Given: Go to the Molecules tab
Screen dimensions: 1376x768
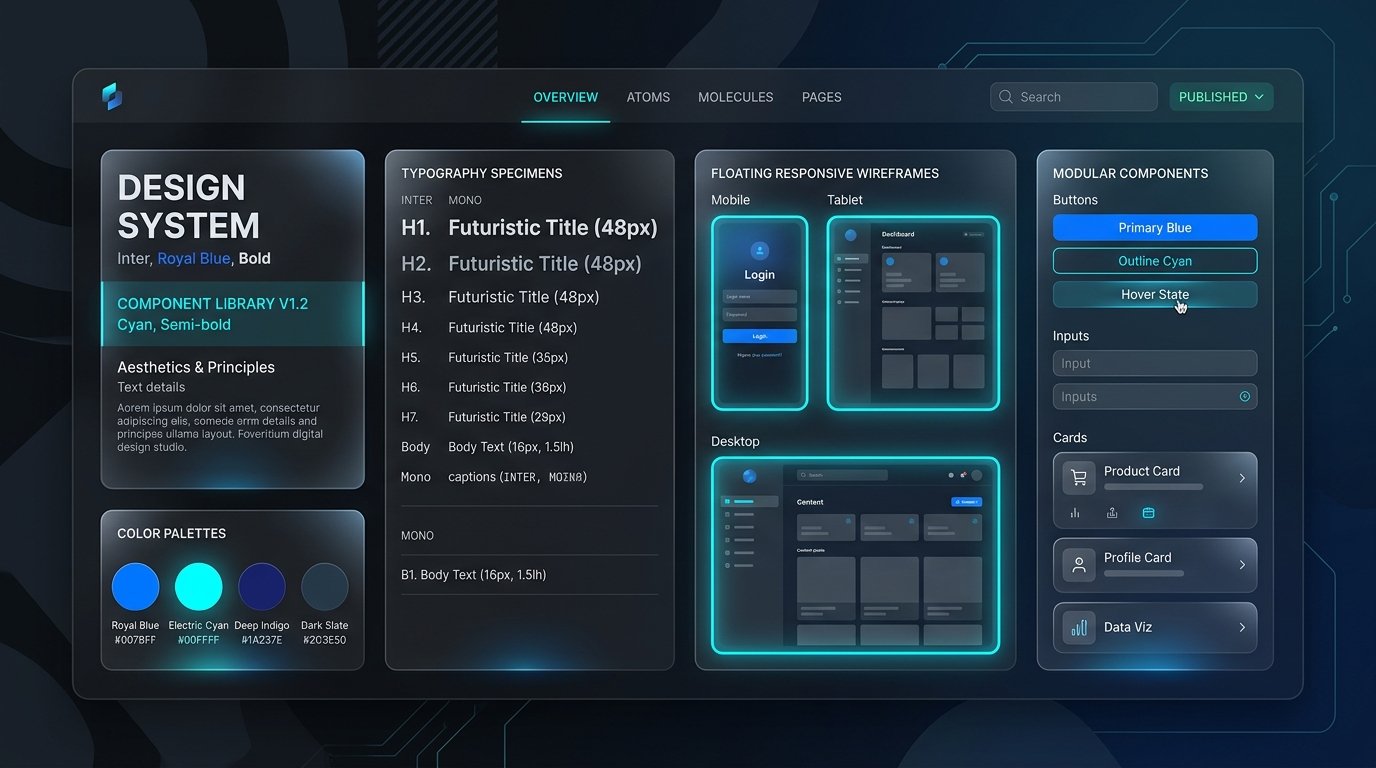Looking at the screenshot, I should 736,97.
